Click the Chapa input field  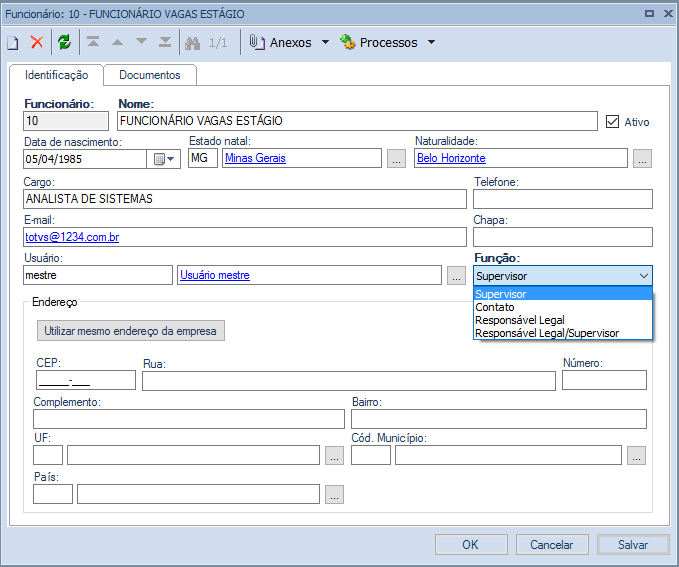tap(563, 237)
